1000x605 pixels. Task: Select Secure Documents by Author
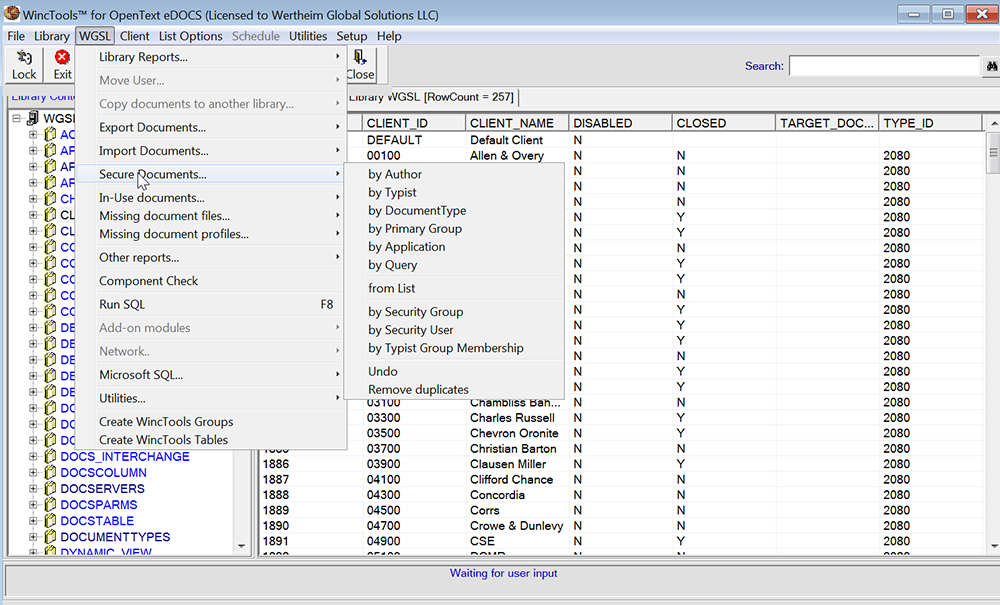(453, 174)
